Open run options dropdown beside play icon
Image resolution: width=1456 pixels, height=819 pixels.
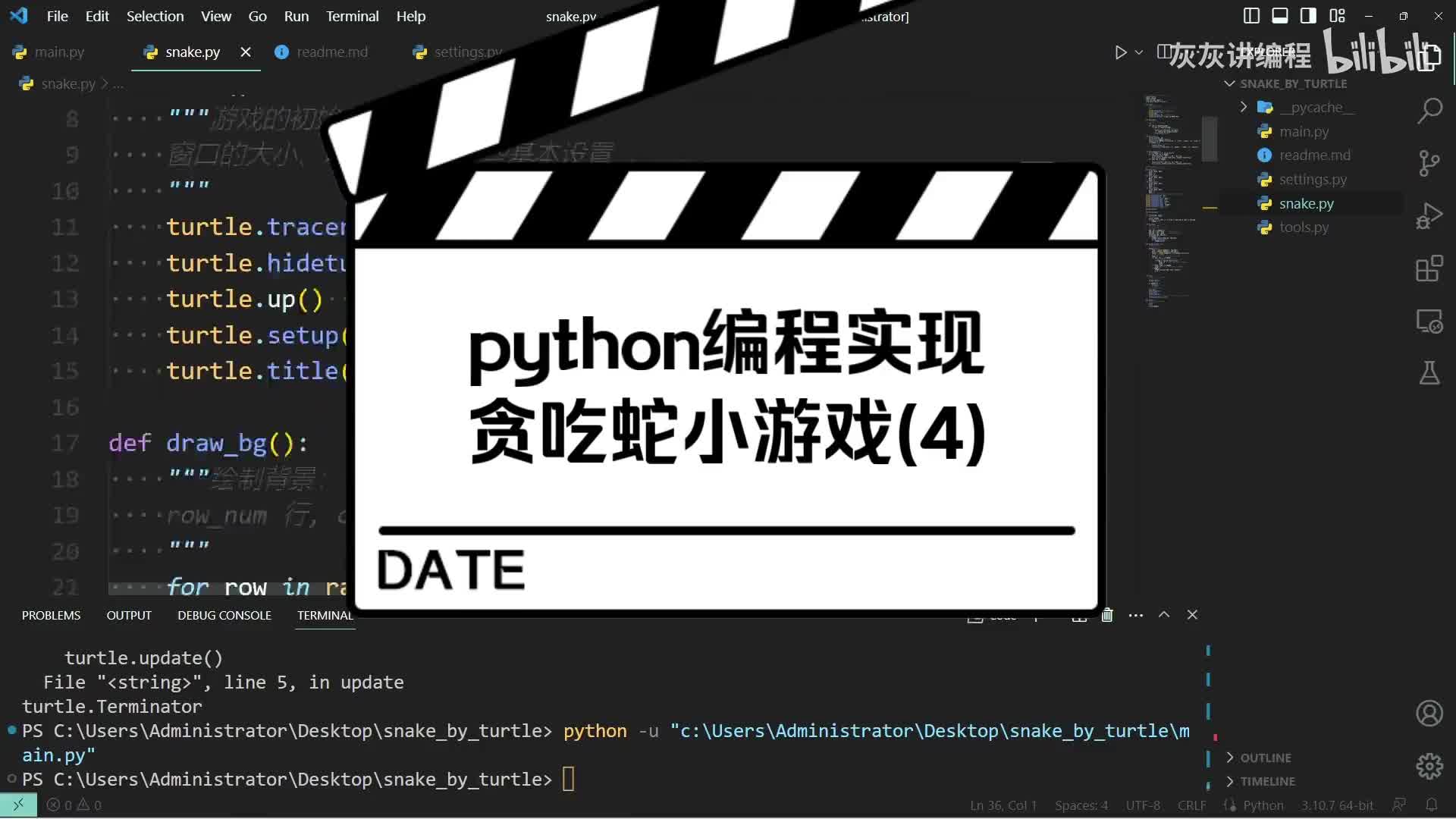pyautogui.click(x=1139, y=52)
